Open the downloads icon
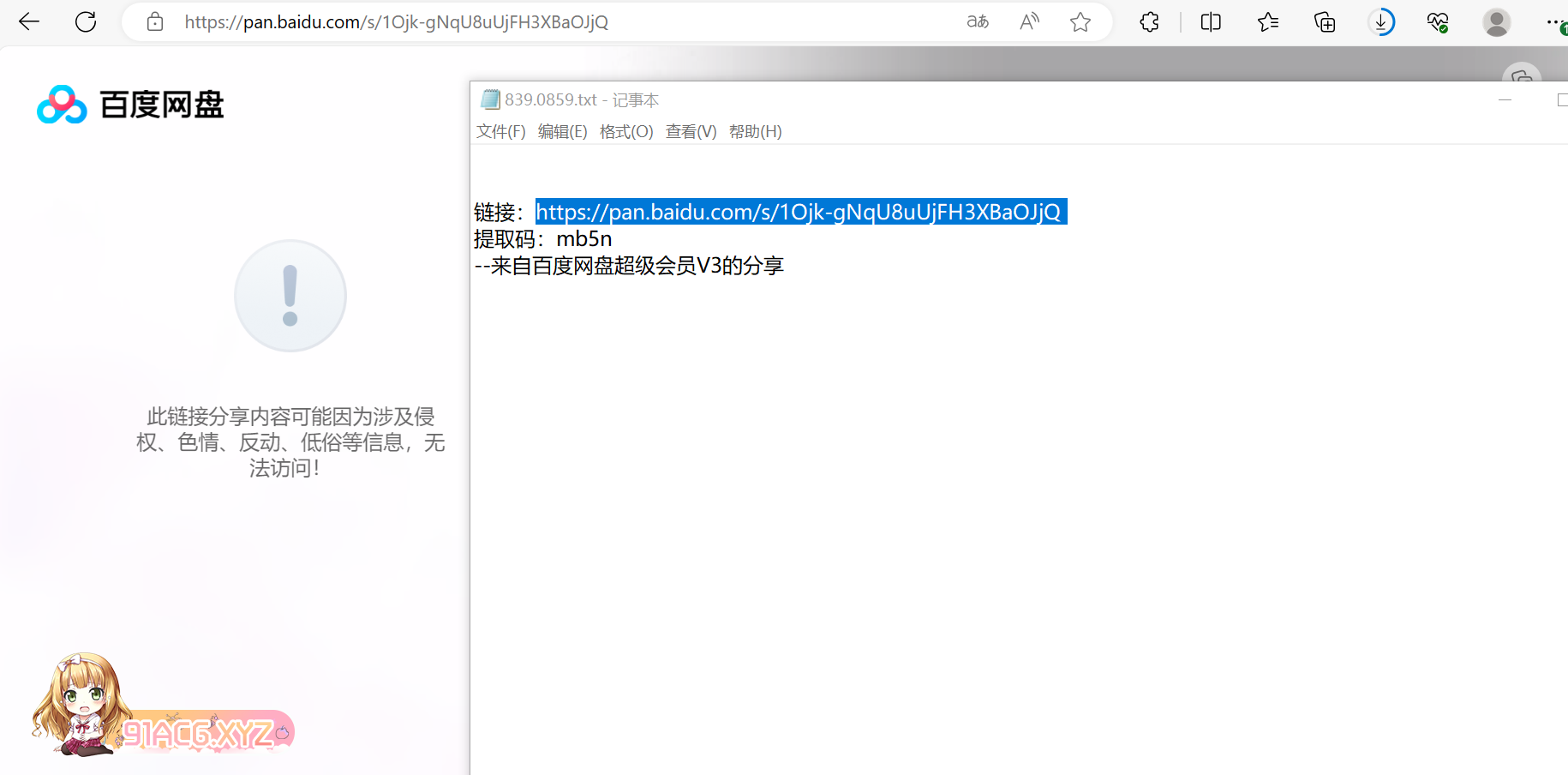The height and width of the screenshot is (775, 1568). (x=1381, y=22)
